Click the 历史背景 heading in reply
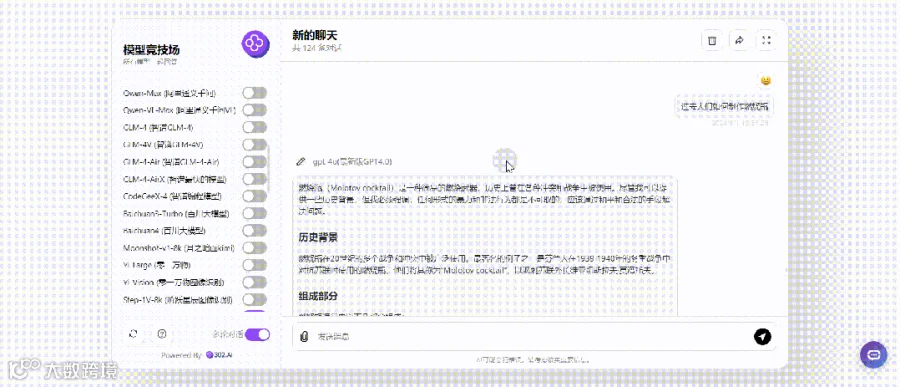This screenshot has width=900, height=387. [318, 238]
